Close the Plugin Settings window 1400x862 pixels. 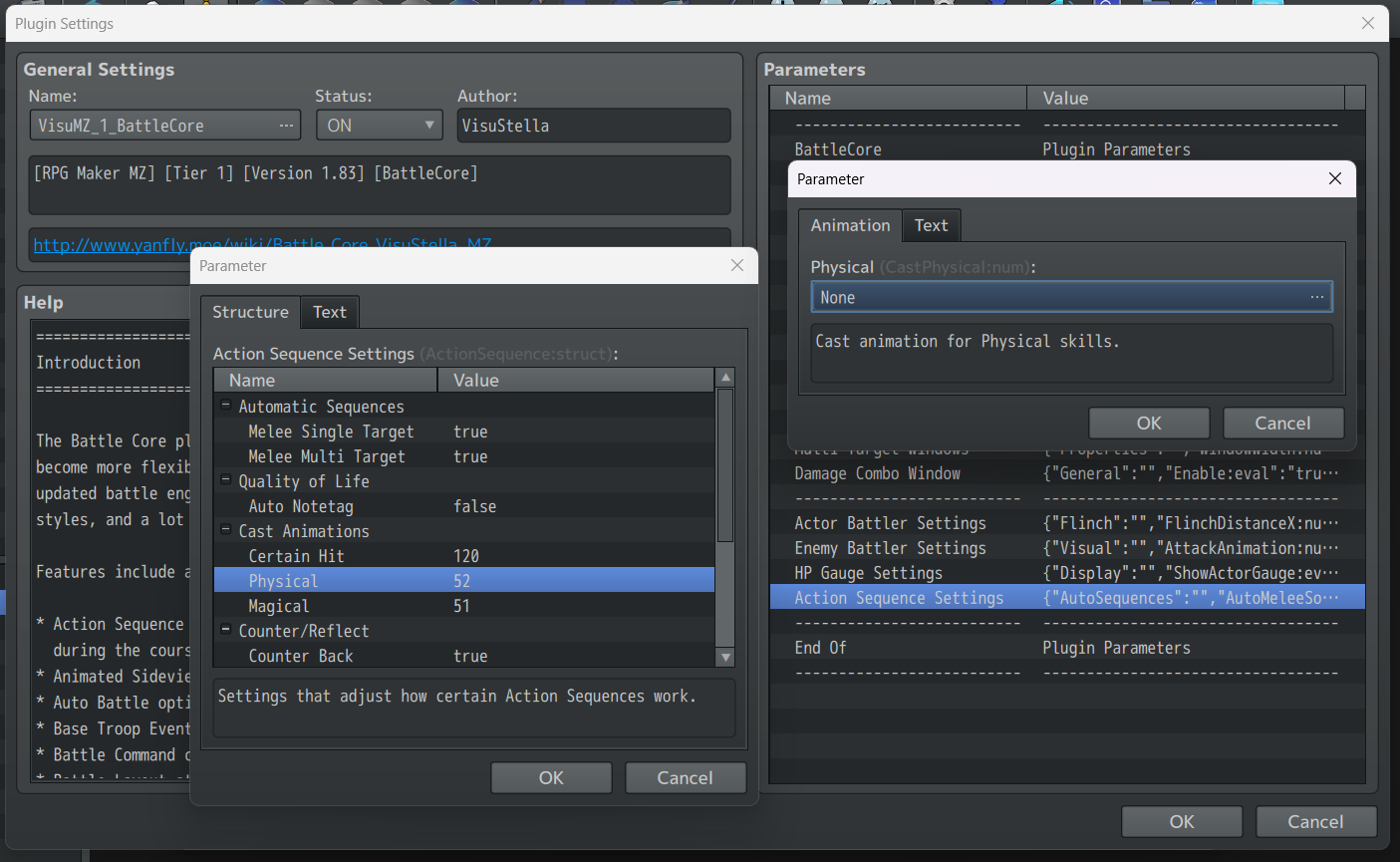pos(1368,23)
